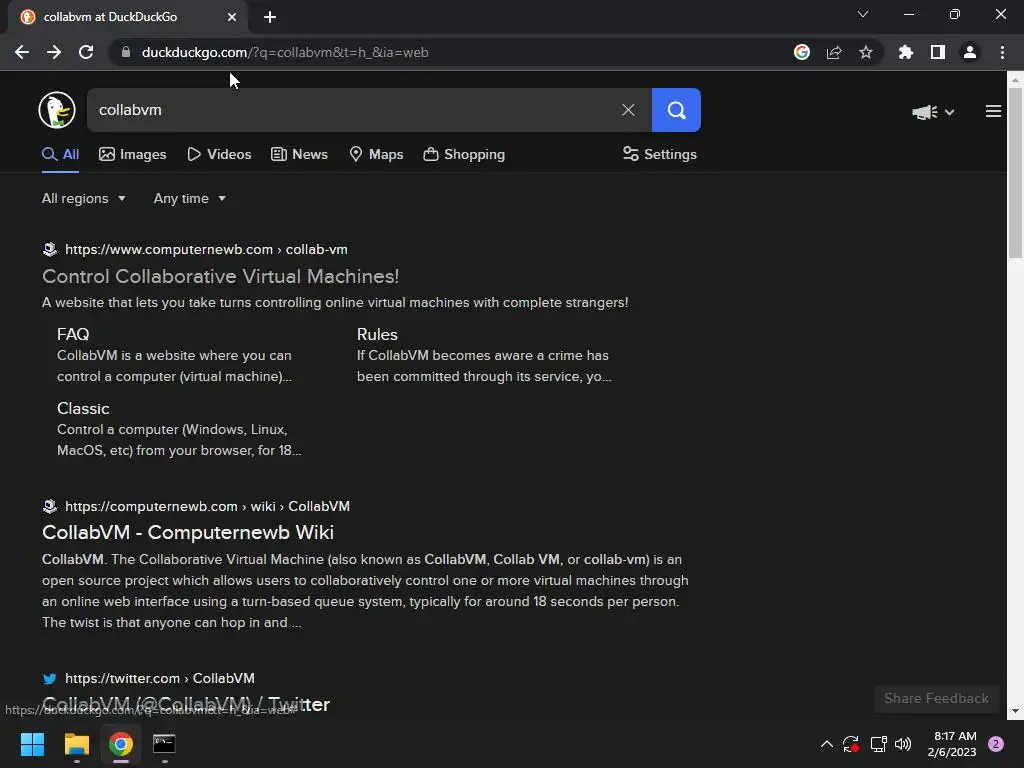Click the description A website that lets you take turns

pos(335,302)
